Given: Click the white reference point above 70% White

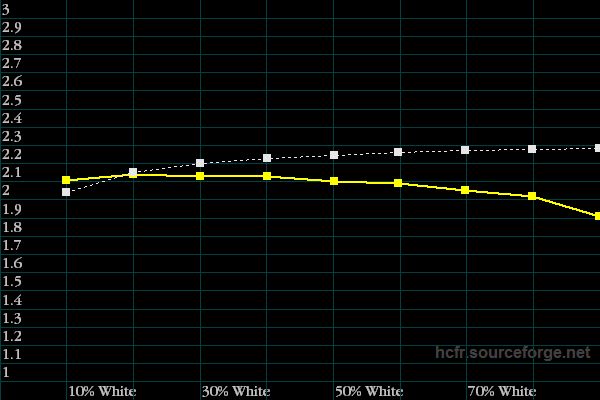Looking at the screenshot, I should click(x=465, y=150).
